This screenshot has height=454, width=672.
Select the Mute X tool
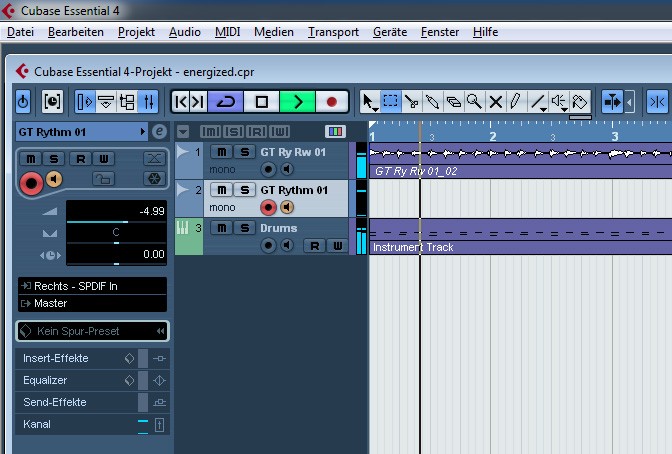click(495, 102)
